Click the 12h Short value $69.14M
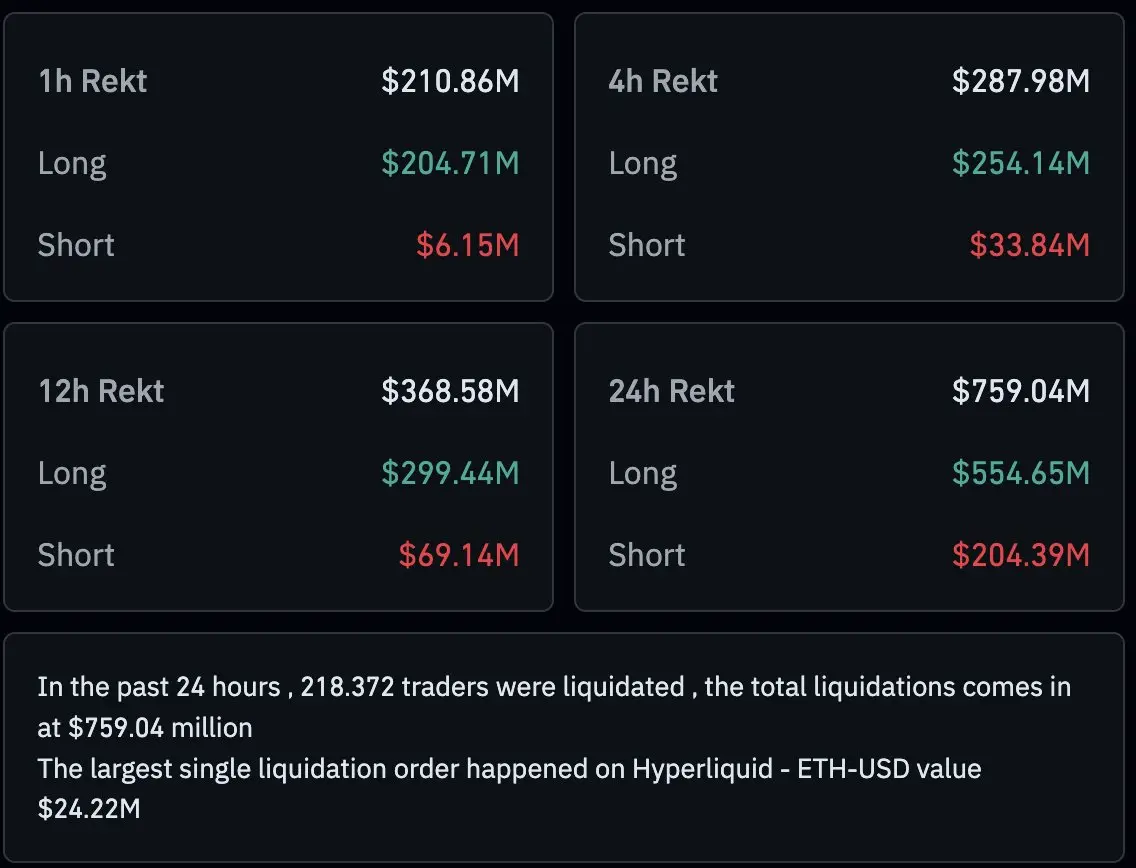Viewport: 1136px width, 868px height. coord(459,555)
